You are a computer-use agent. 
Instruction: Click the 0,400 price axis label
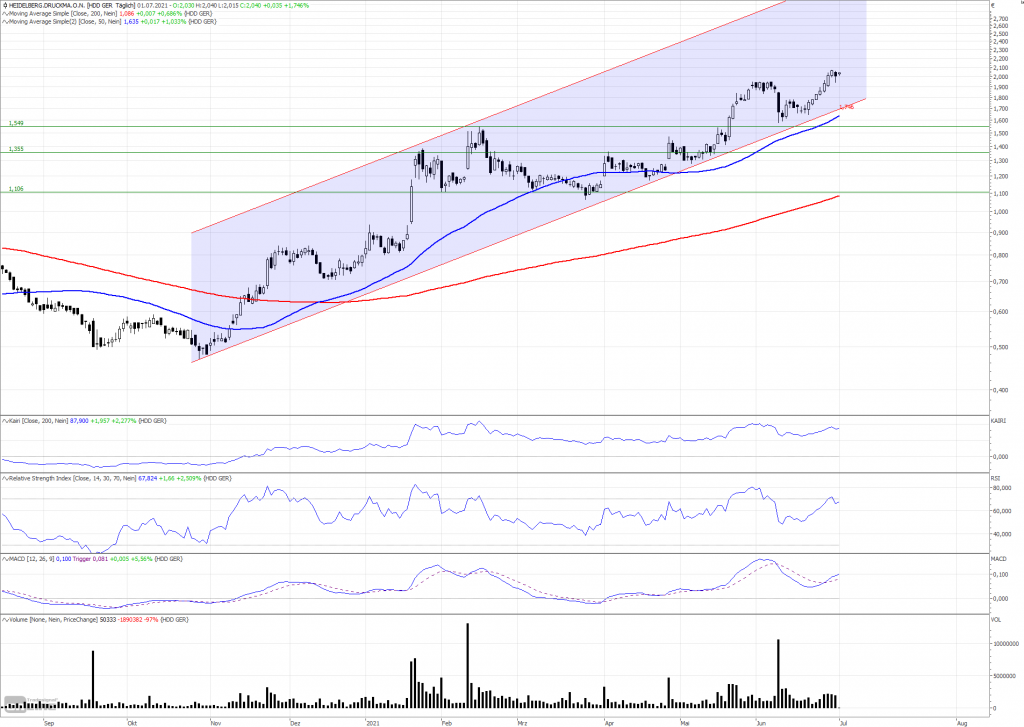tap(1000, 391)
